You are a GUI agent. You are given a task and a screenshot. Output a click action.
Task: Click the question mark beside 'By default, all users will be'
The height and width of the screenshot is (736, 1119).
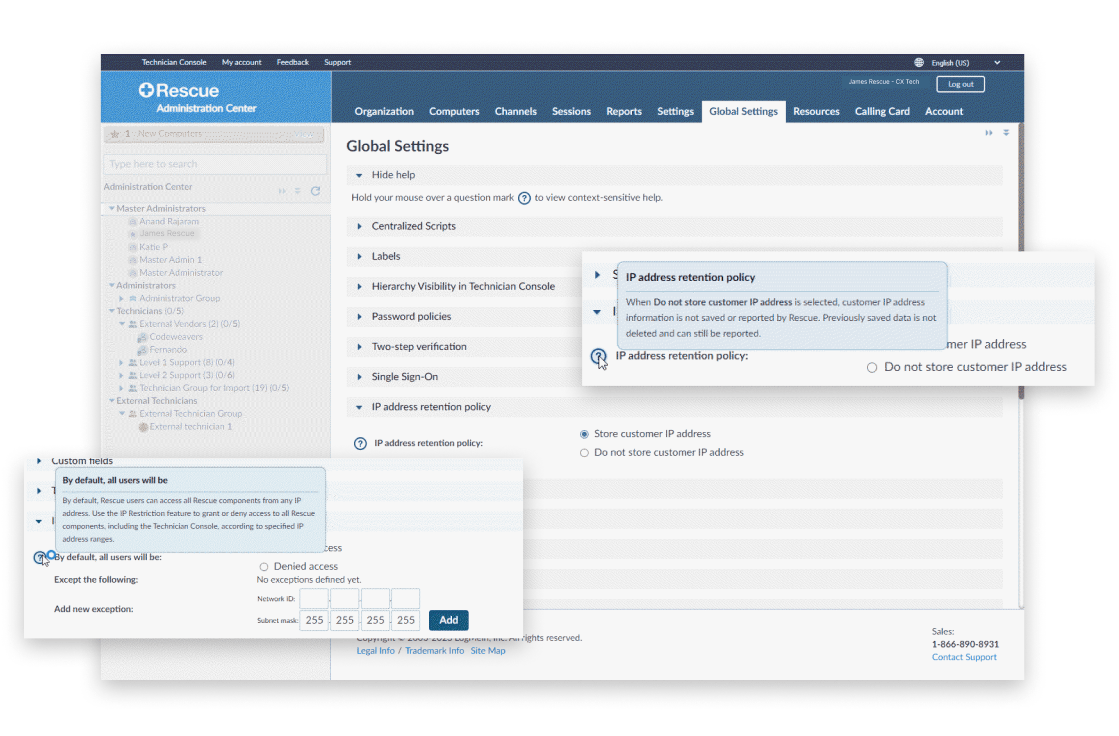coord(42,557)
